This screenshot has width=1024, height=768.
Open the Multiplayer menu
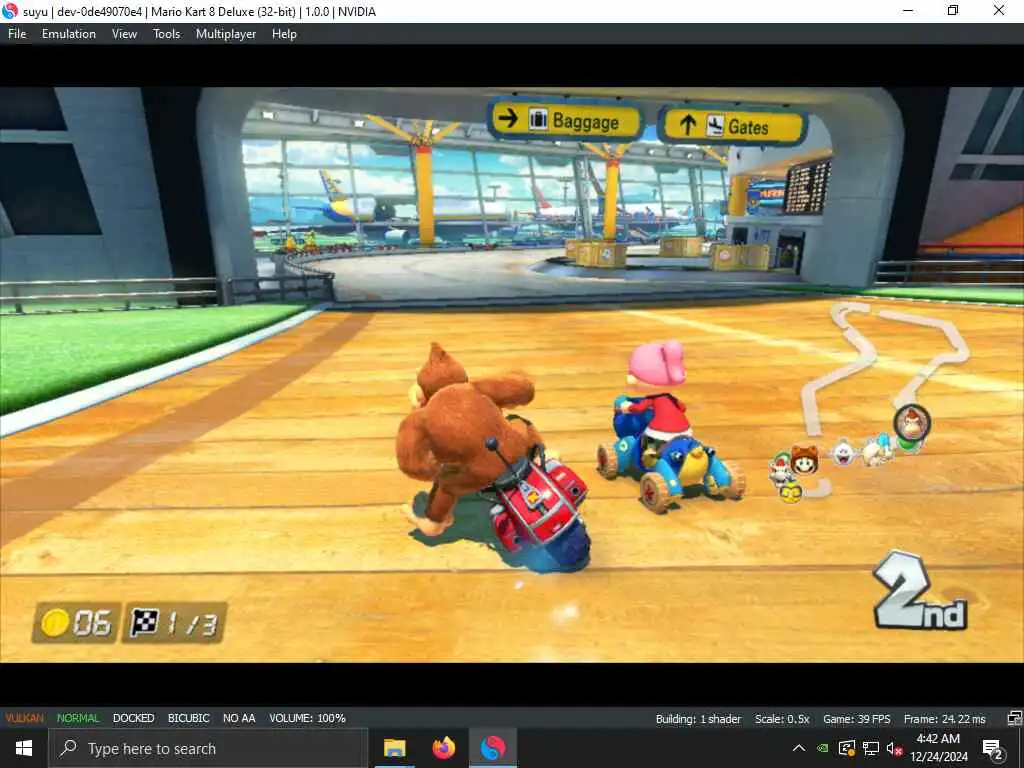coord(226,34)
